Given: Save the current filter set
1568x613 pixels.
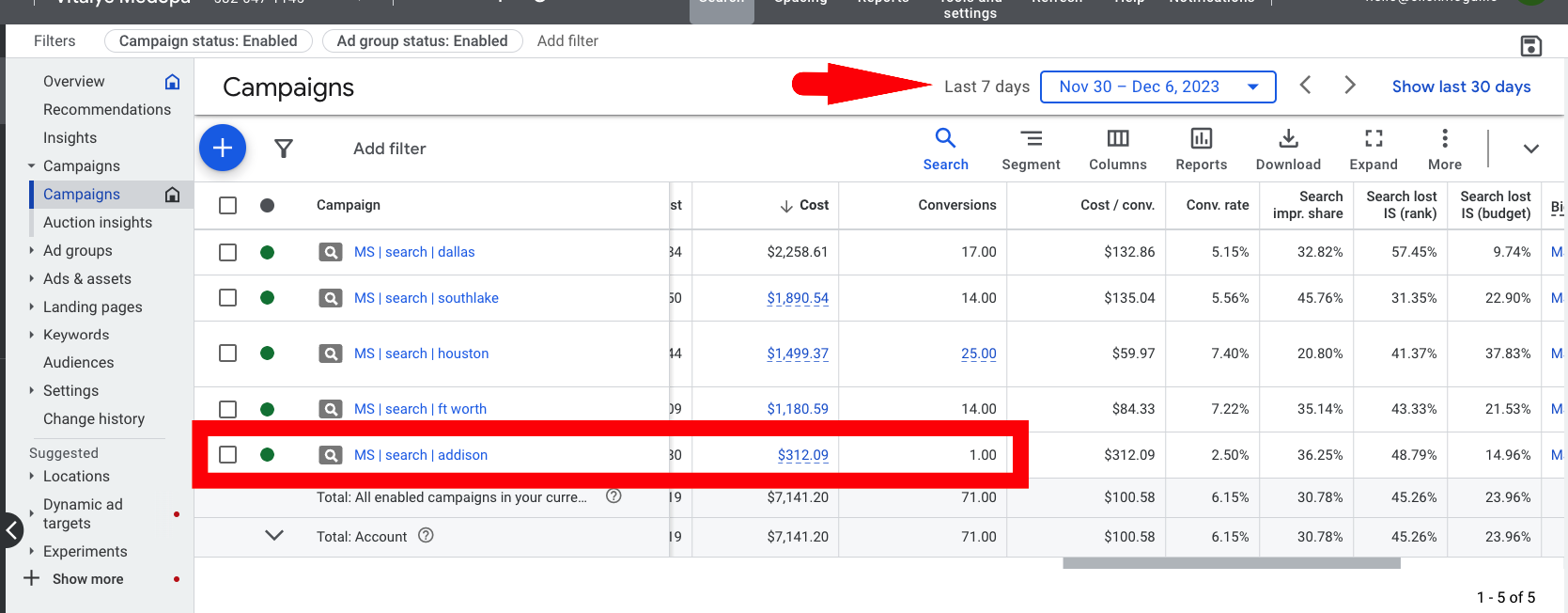Looking at the screenshot, I should (1531, 46).
